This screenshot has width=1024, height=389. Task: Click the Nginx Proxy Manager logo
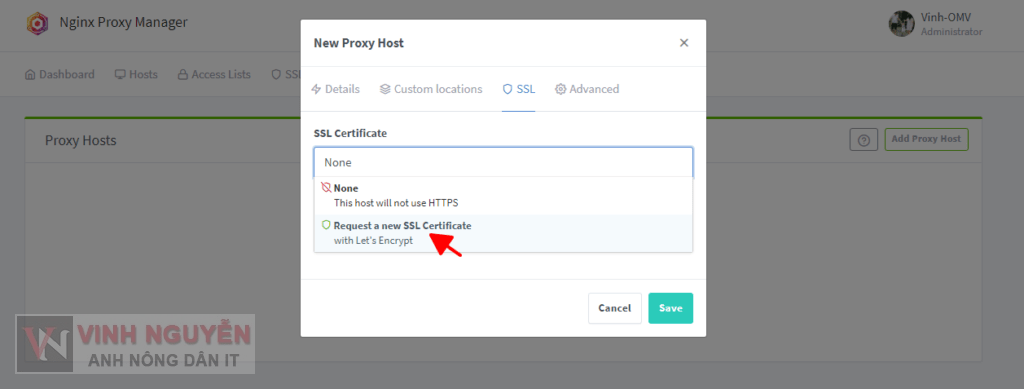pos(38,23)
